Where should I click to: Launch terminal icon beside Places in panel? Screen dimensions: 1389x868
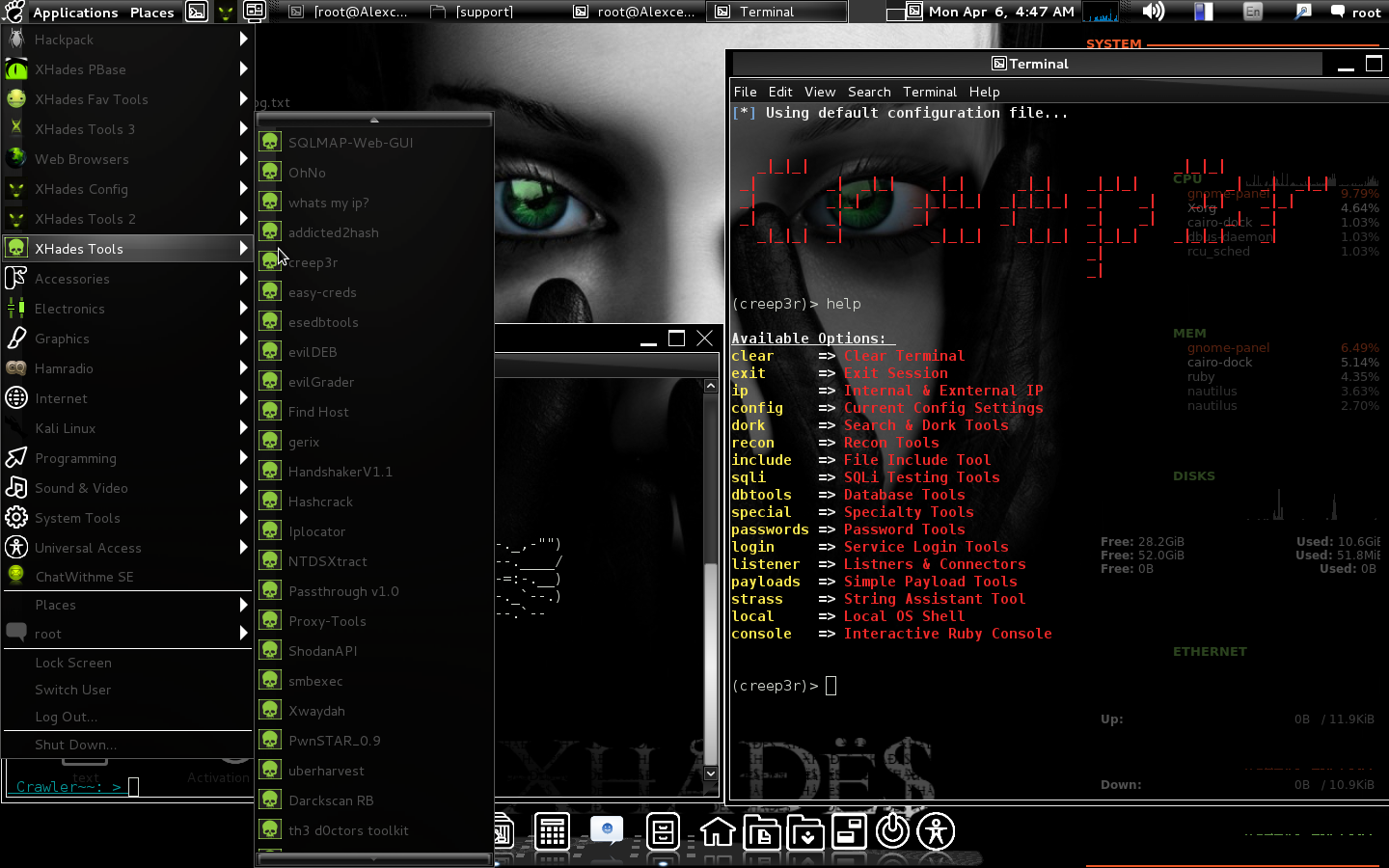click(197, 12)
